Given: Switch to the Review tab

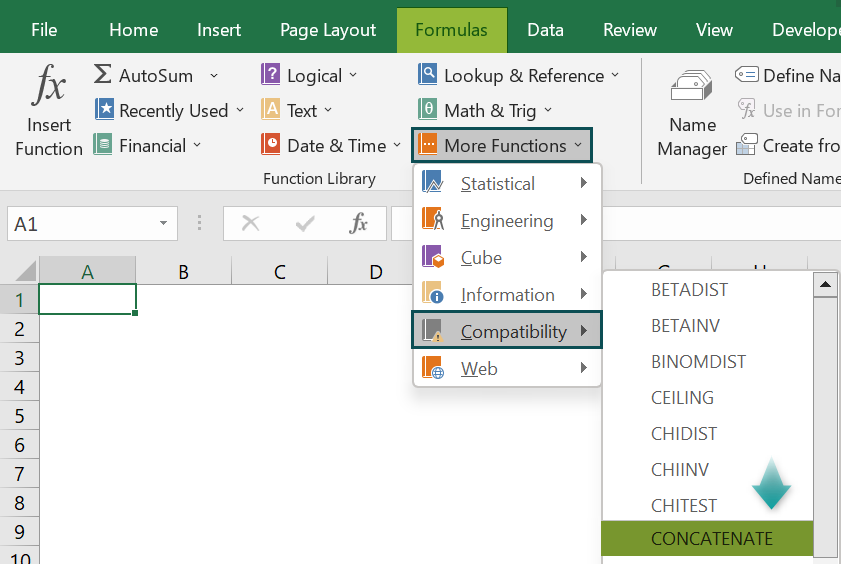Looking at the screenshot, I should coord(630,30).
